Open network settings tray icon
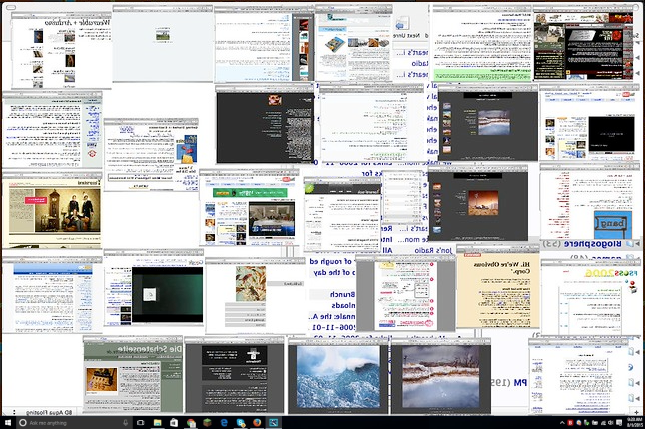The width and height of the screenshot is (645, 429). (x=603, y=422)
